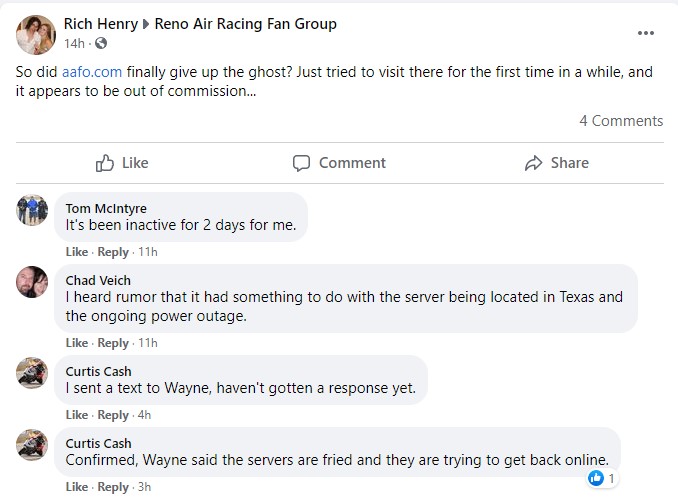Reply to Chad Veich's comment
678x497 pixels.
click(x=113, y=343)
